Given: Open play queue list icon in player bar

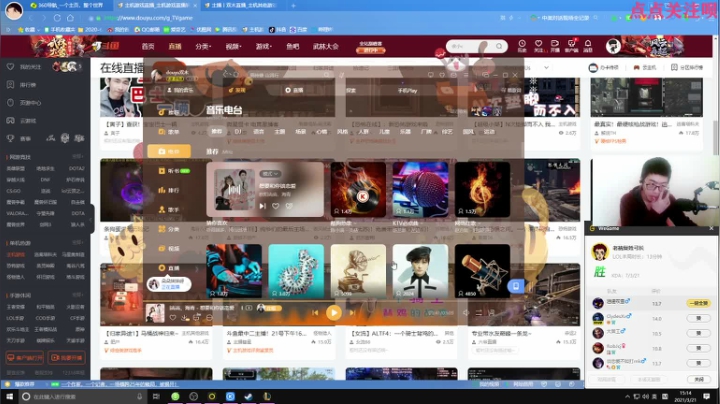Looking at the screenshot, I should [491, 312].
